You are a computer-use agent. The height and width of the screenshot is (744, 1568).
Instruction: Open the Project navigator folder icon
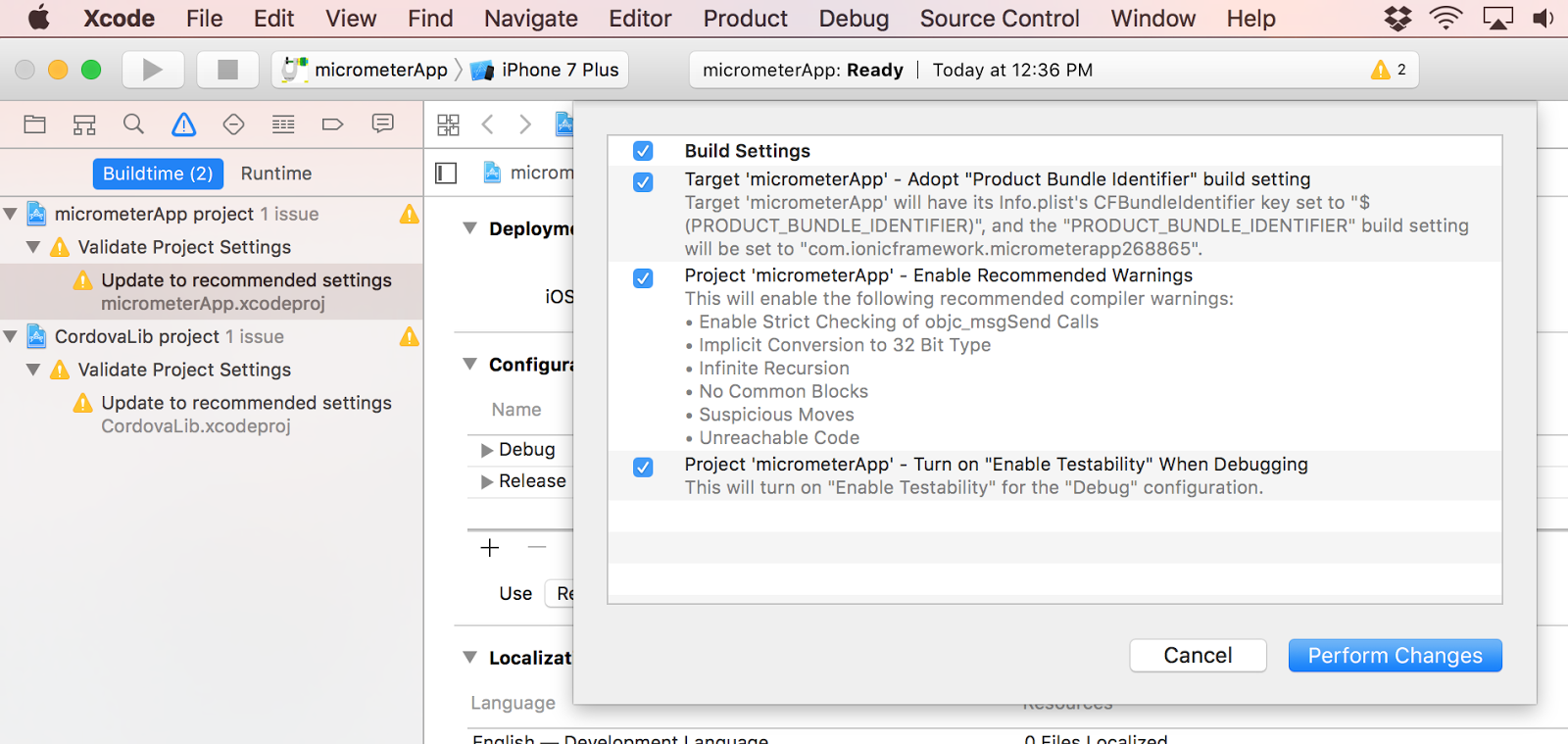point(35,124)
